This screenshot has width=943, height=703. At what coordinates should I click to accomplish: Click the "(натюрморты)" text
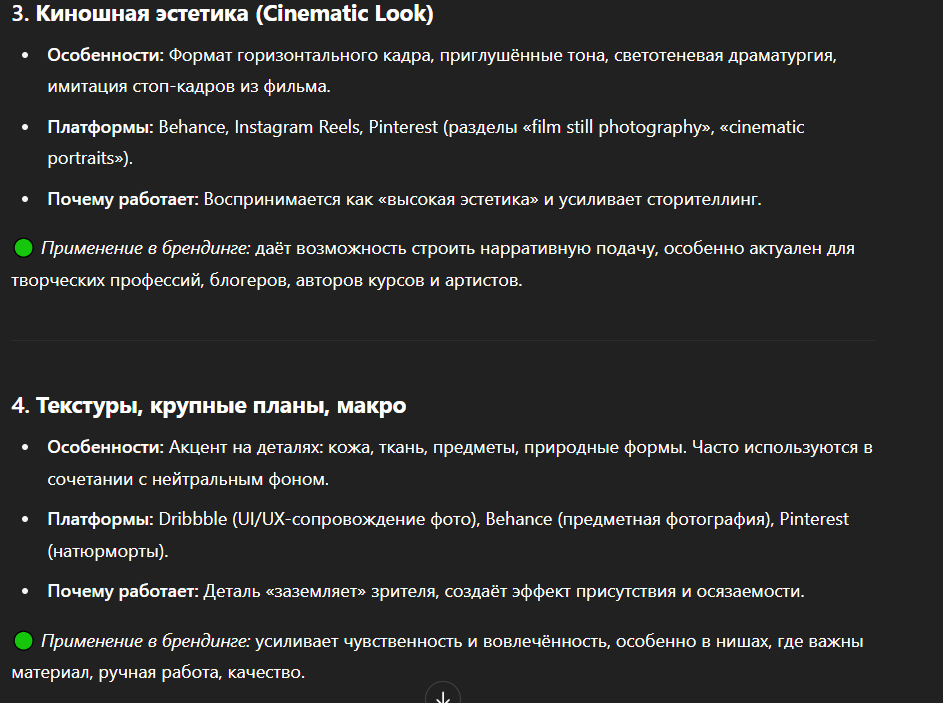pyautogui.click(x=108, y=551)
